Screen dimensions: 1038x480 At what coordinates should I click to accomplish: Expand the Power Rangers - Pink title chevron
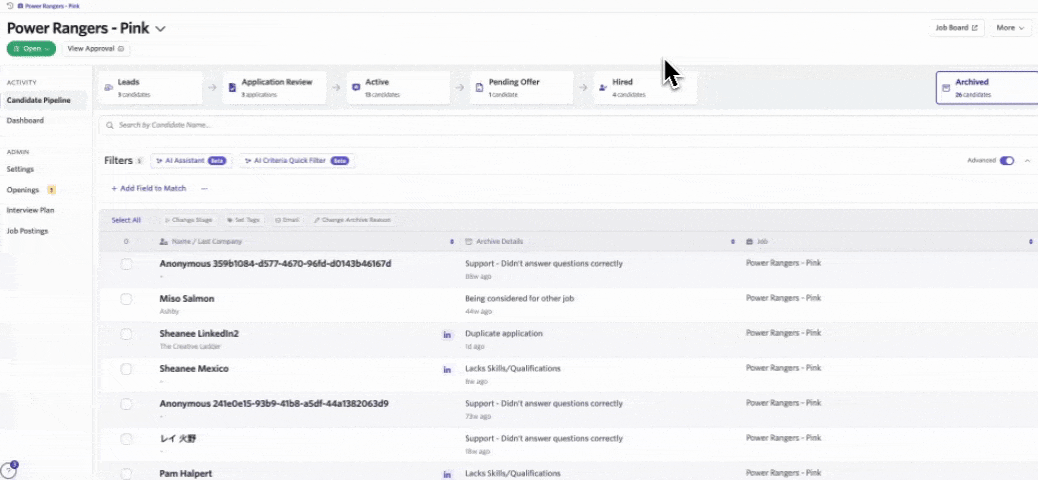coord(160,29)
